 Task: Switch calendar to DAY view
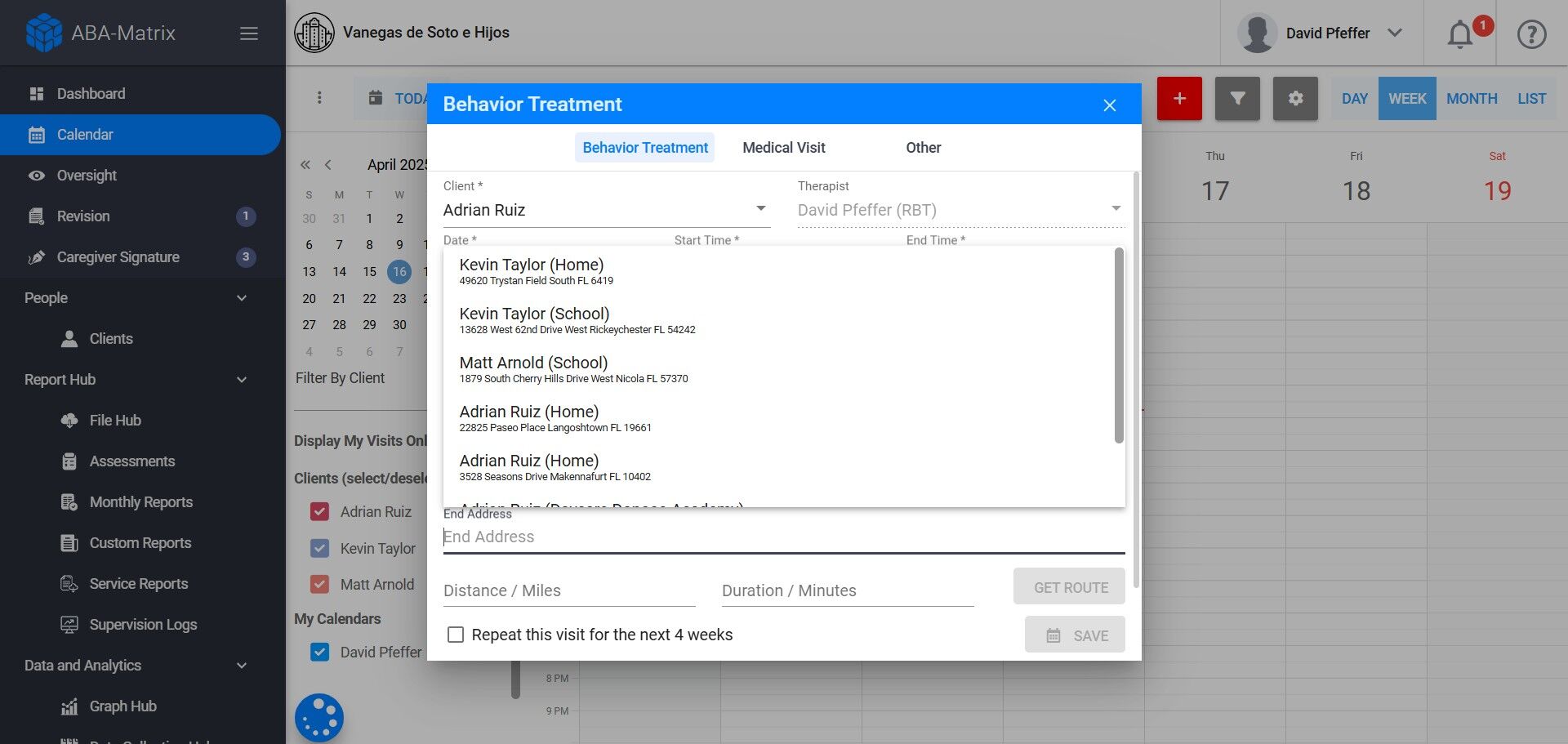(x=1355, y=99)
